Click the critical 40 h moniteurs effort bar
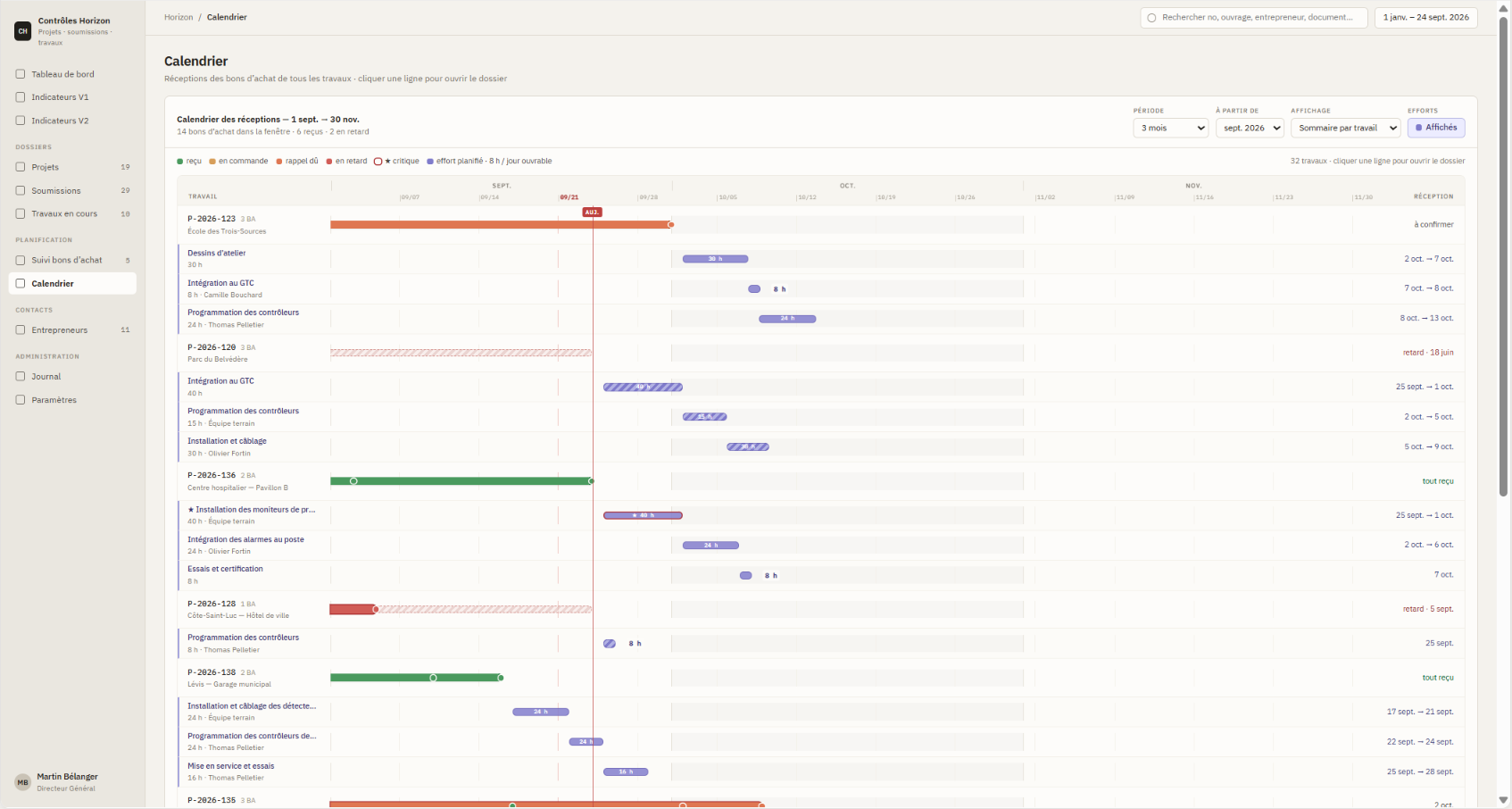 click(643, 515)
